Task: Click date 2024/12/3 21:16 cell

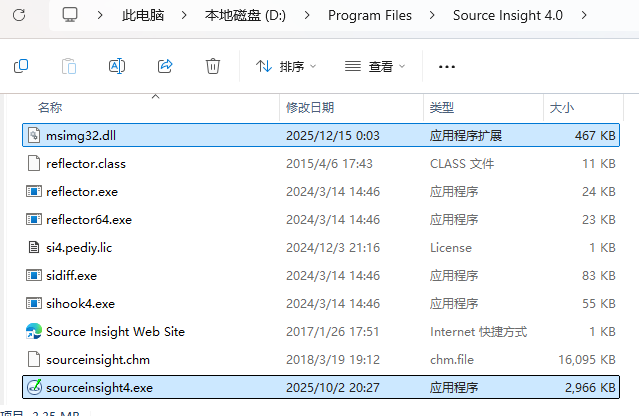Action: pos(333,247)
